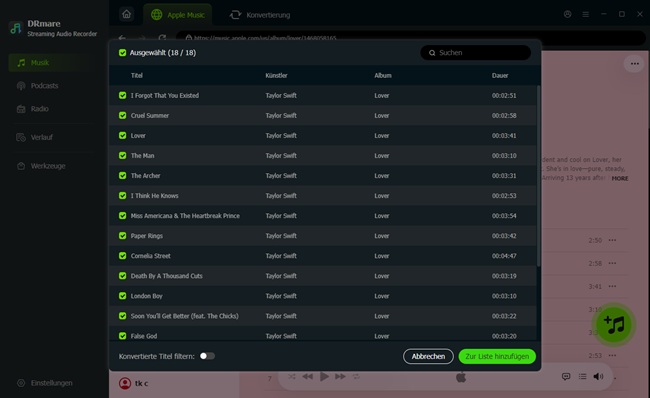Uncheck the London Boy track
The width and height of the screenshot is (650, 398).
(122, 296)
